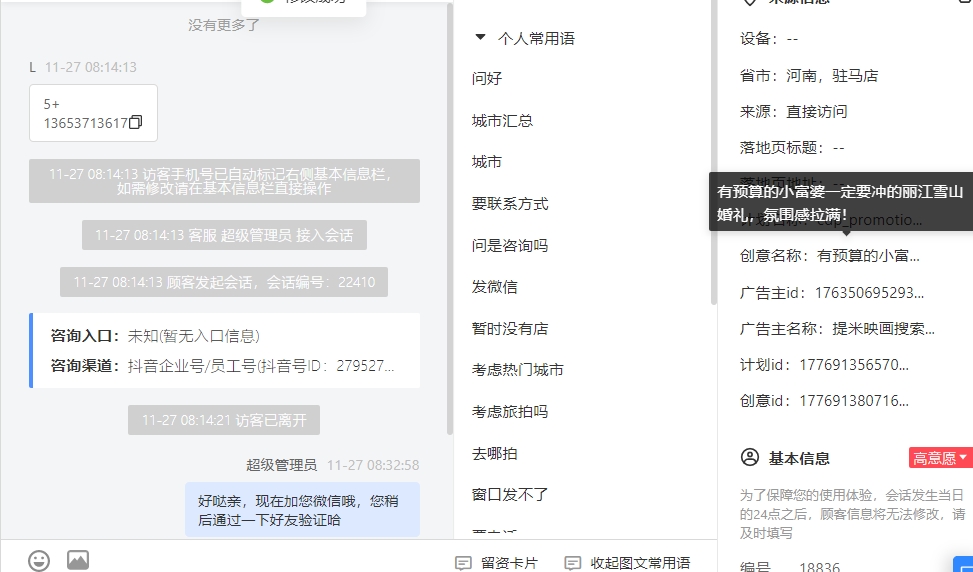Click the 广告主id value

pos(869,292)
